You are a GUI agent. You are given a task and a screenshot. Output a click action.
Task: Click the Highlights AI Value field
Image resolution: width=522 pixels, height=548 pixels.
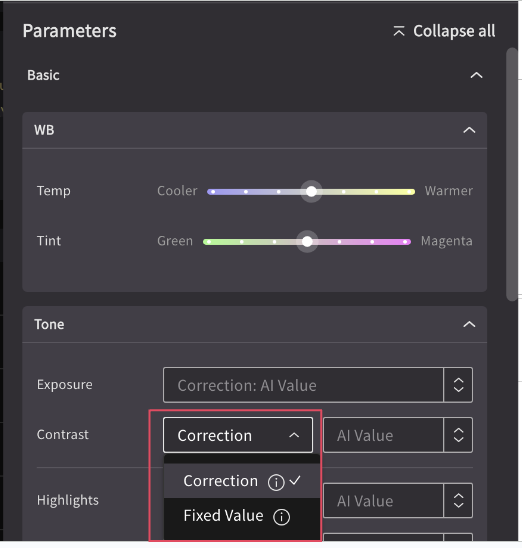click(383, 500)
